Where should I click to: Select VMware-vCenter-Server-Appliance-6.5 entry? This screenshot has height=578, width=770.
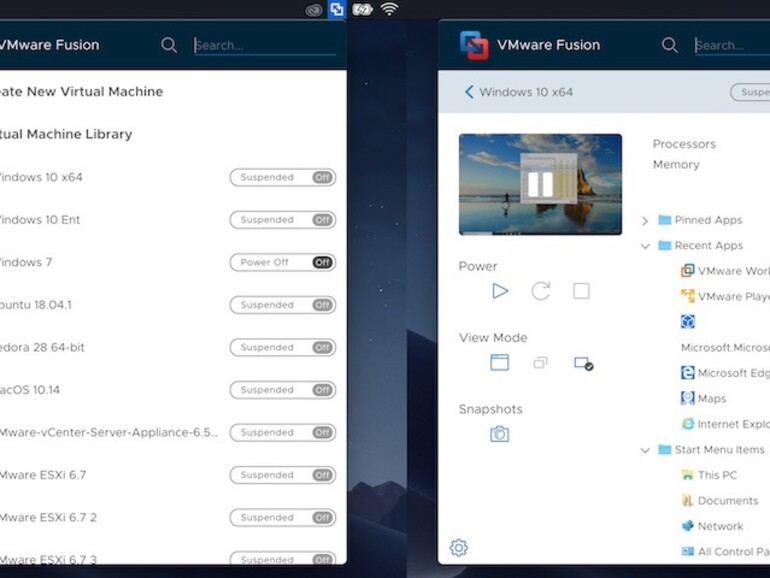pyautogui.click(x=109, y=432)
